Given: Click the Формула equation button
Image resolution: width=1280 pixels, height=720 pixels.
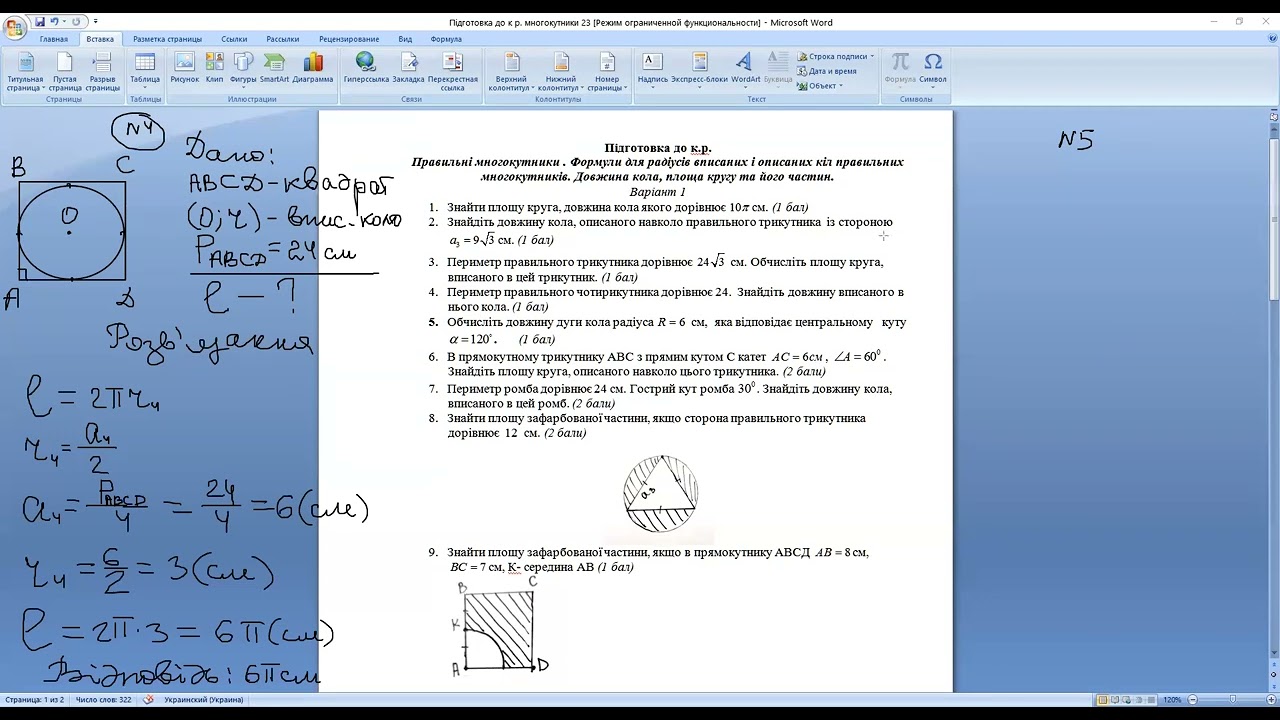Looking at the screenshot, I should tap(900, 68).
